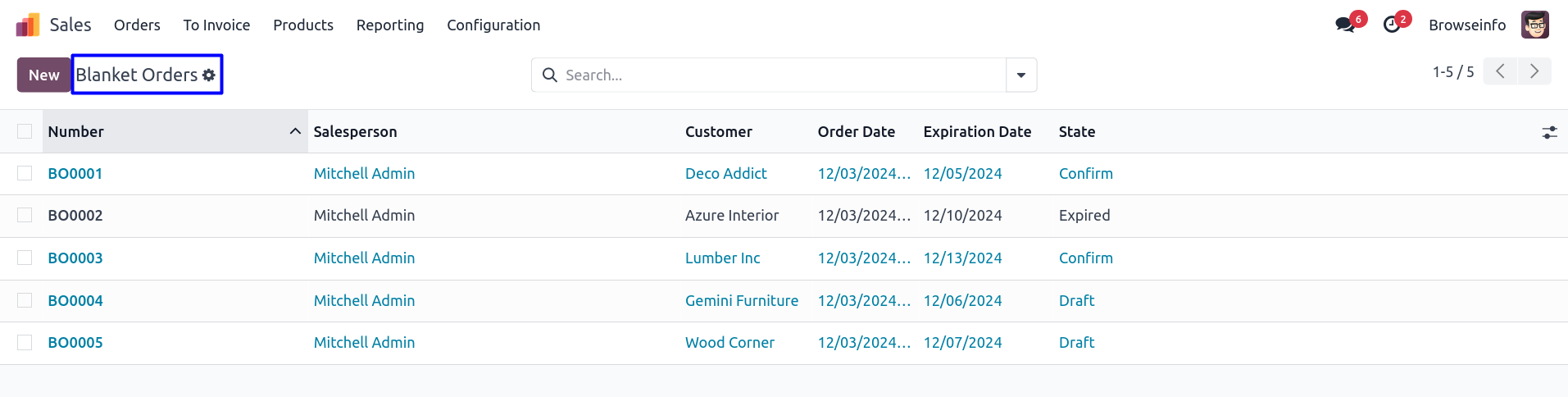
Task: Open the messages chat icon
Action: [x=1345, y=25]
